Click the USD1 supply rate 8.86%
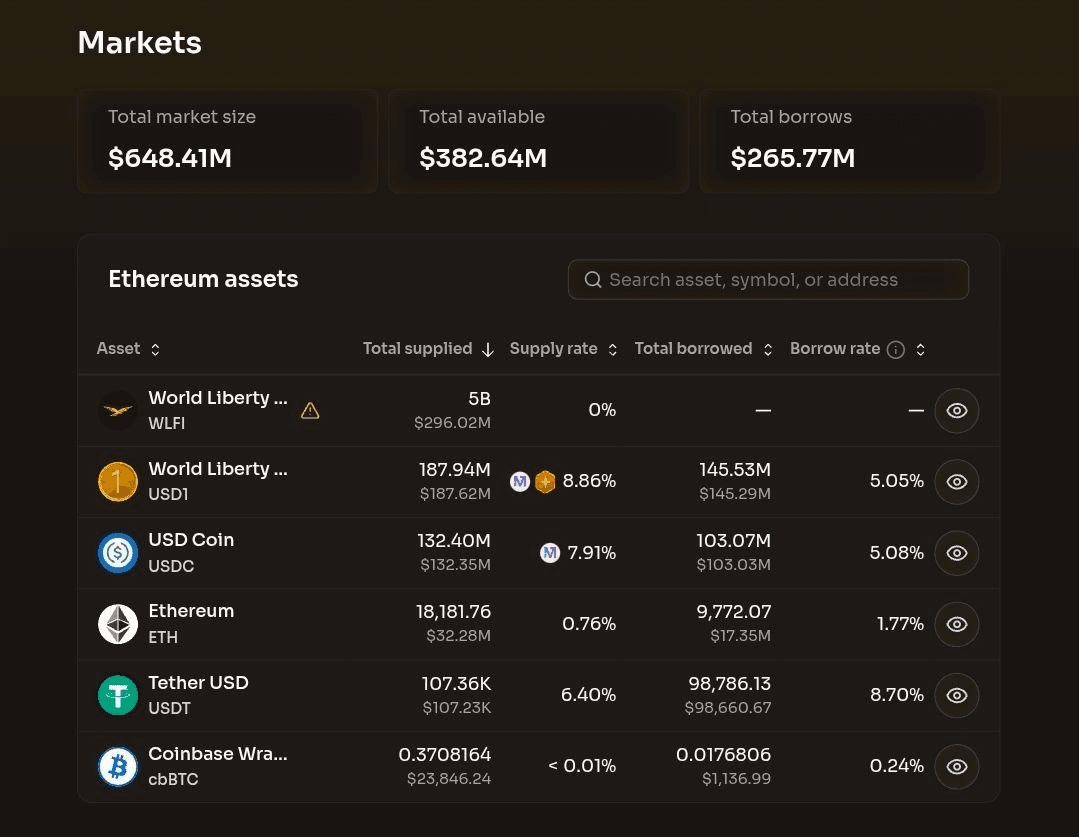 [589, 481]
